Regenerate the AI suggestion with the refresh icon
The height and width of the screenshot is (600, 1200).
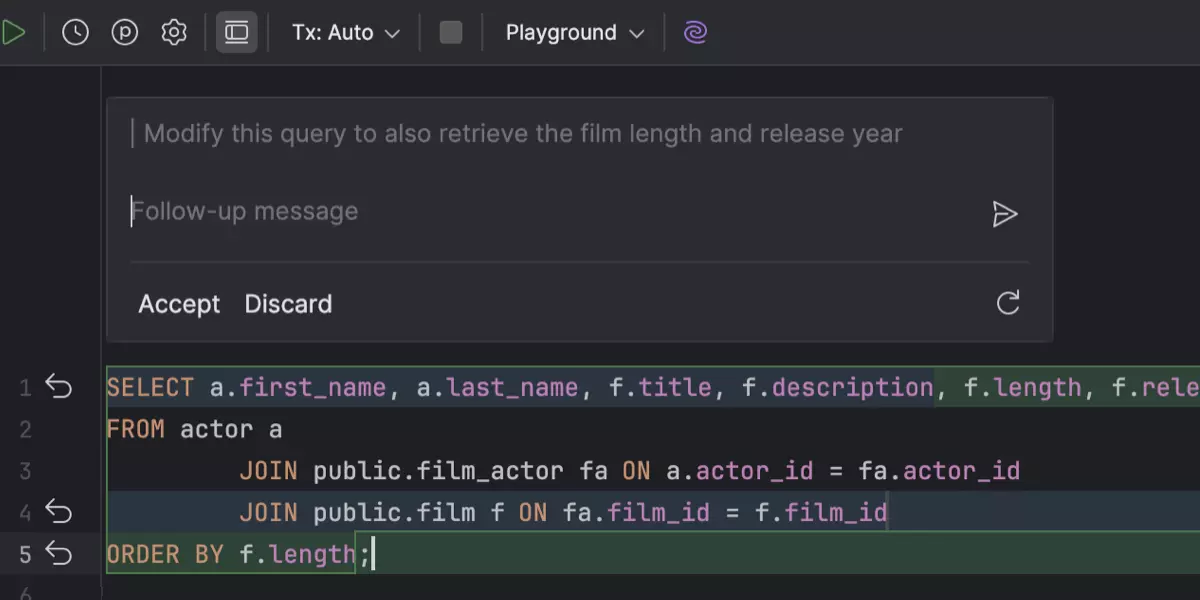[x=1008, y=303]
